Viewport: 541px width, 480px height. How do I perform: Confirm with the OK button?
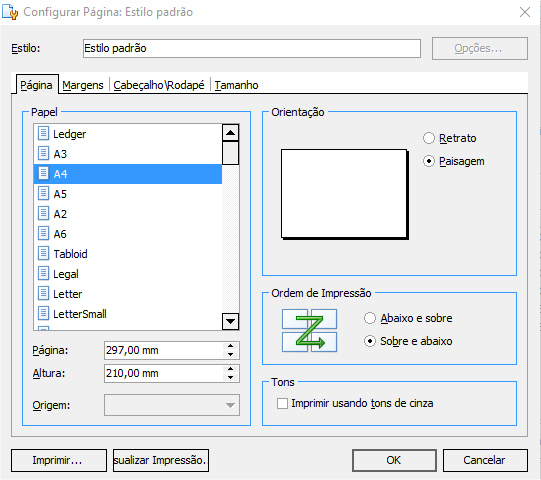[x=394, y=460]
